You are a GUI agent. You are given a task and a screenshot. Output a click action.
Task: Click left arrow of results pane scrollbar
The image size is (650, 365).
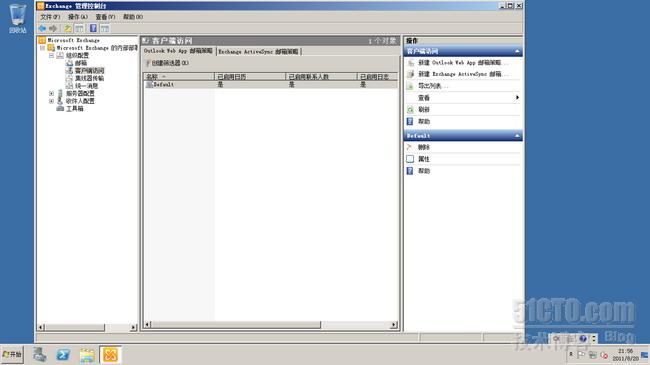147,325
